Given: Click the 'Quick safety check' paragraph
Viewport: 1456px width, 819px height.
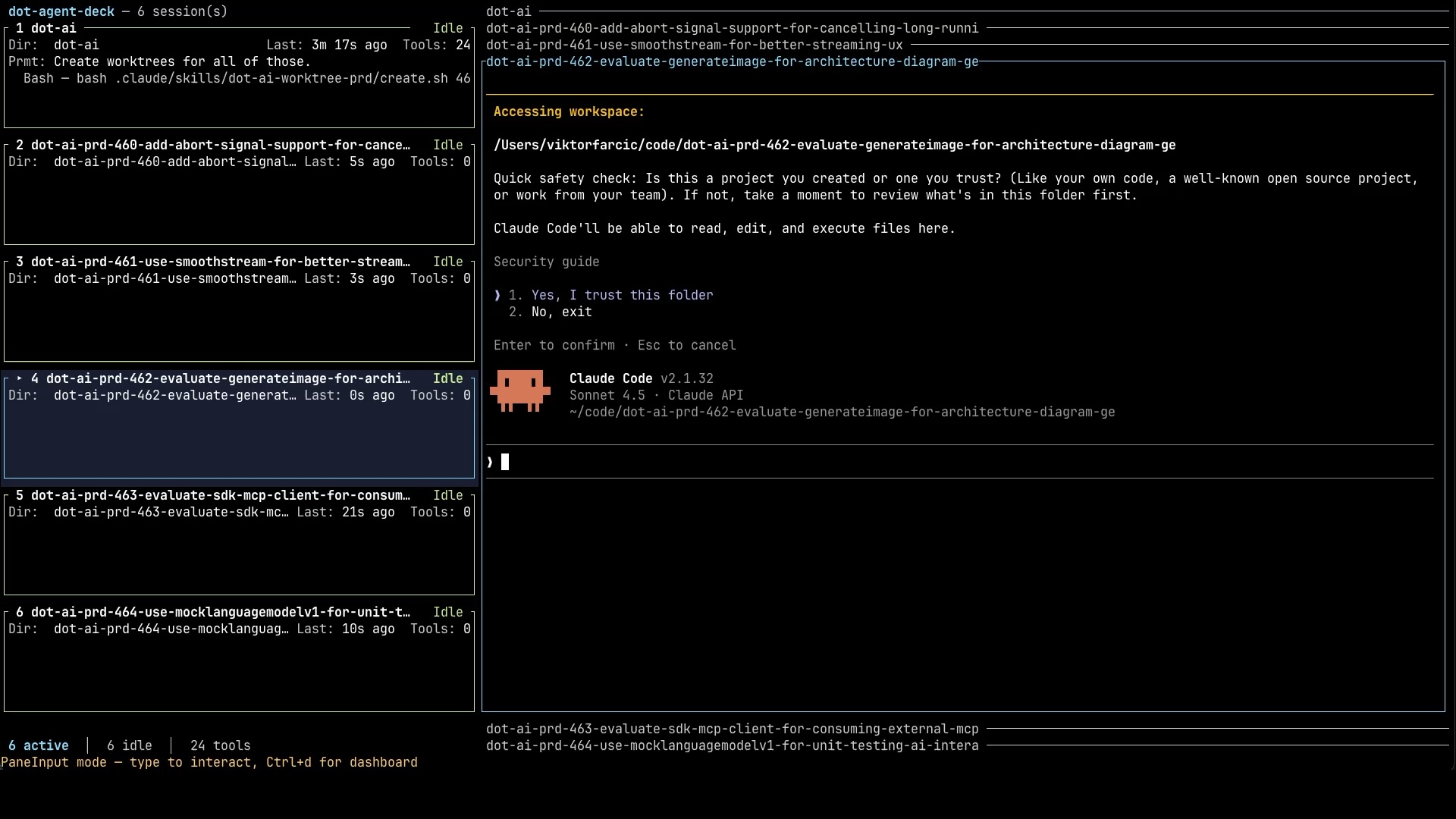Looking at the screenshot, I should 956,187.
